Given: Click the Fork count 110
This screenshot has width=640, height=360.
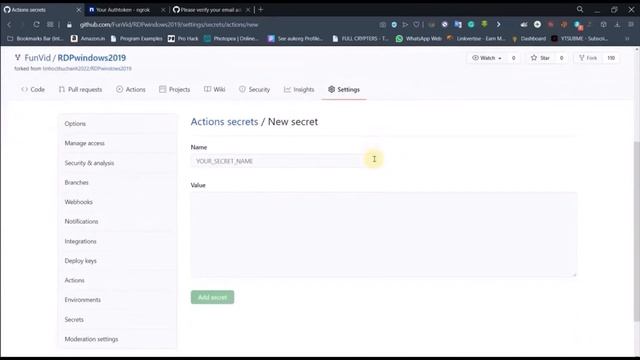Looking at the screenshot, I should pos(611,58).
